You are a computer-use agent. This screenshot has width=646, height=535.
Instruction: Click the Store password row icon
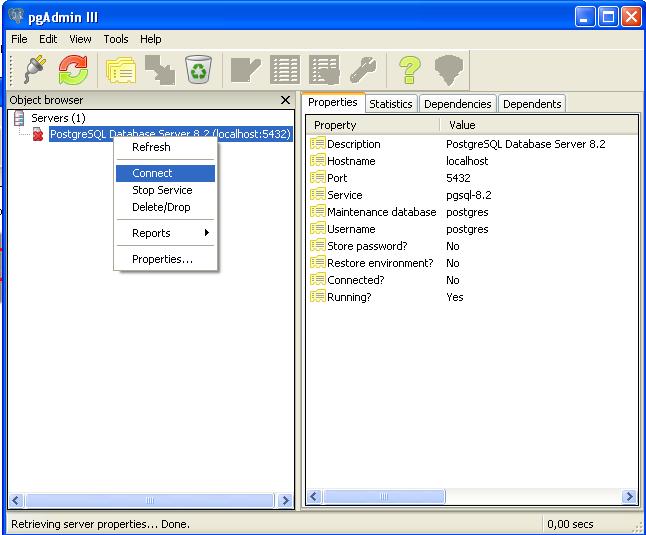pos(318,245)
